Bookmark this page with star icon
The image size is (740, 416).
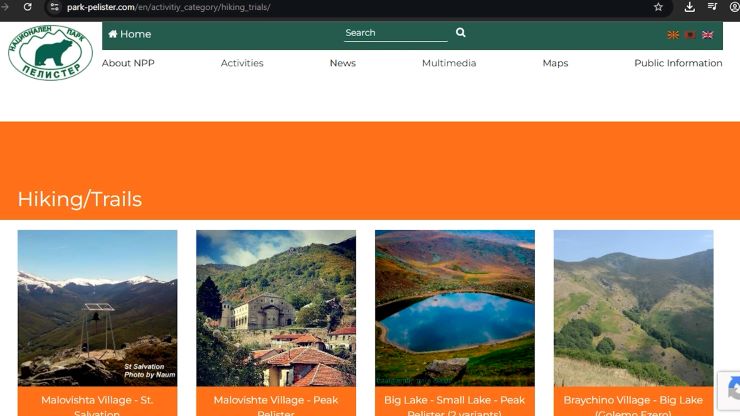tap(658, 7)
